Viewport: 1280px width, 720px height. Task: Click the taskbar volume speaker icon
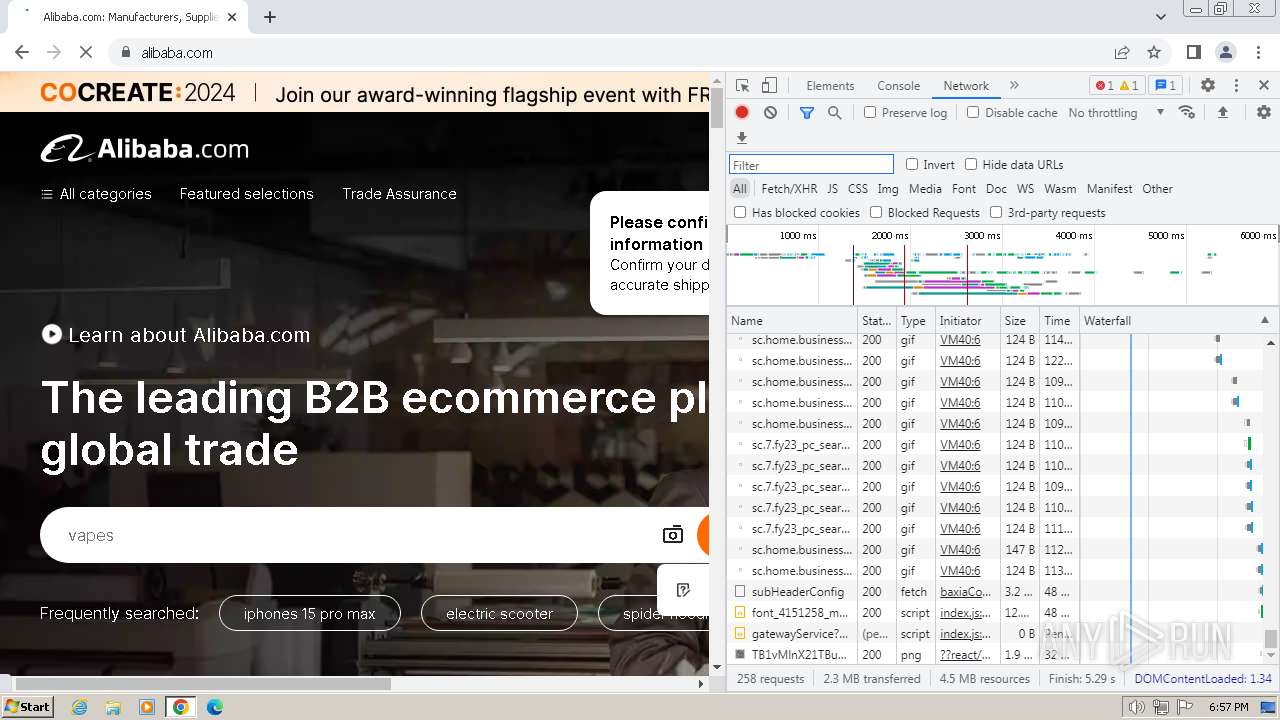tap(1137, 707)
